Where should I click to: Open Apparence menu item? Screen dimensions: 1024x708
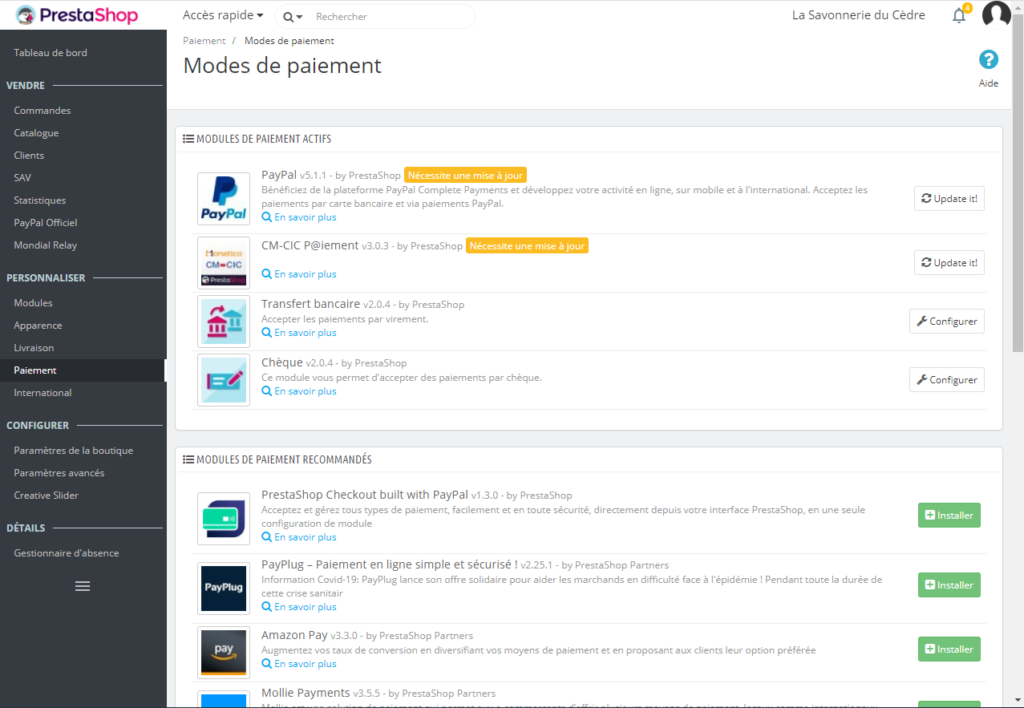38,325
